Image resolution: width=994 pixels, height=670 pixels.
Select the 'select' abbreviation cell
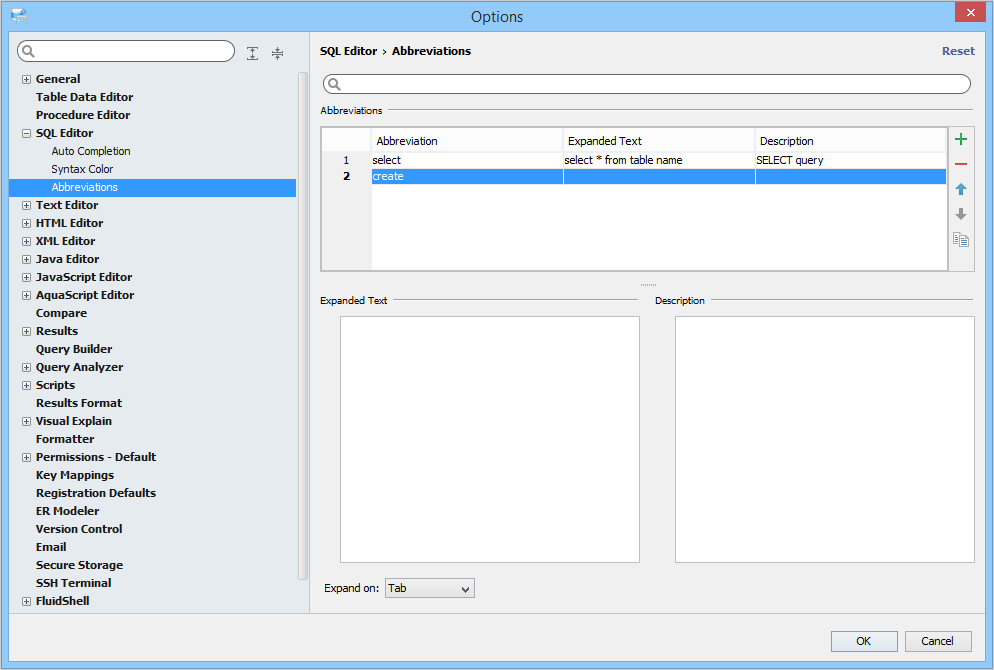467,160
